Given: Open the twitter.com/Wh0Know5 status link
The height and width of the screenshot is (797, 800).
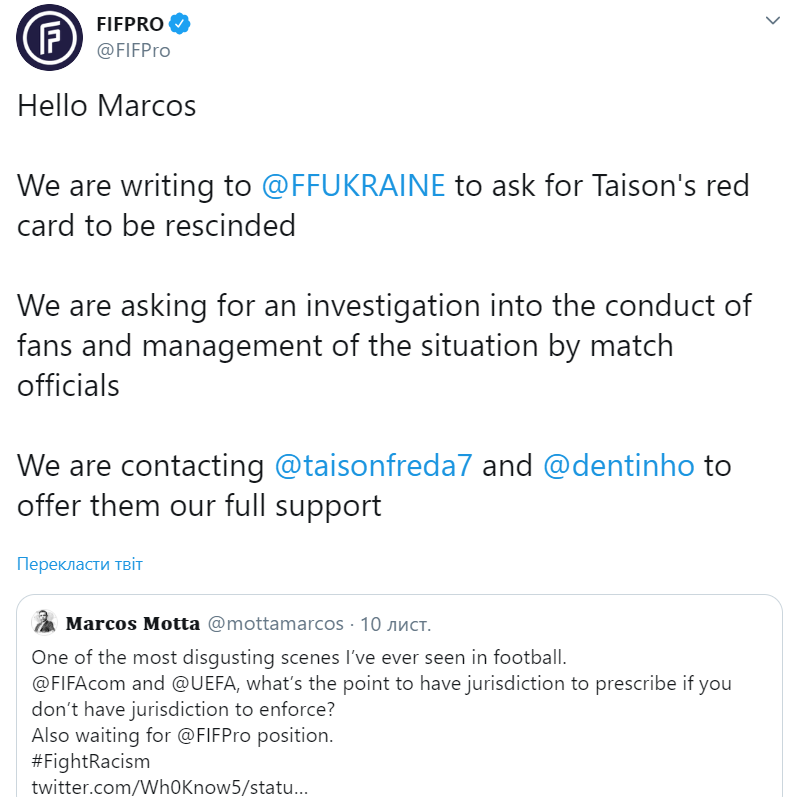Looking at the screenshot, I should click(170, 787).
